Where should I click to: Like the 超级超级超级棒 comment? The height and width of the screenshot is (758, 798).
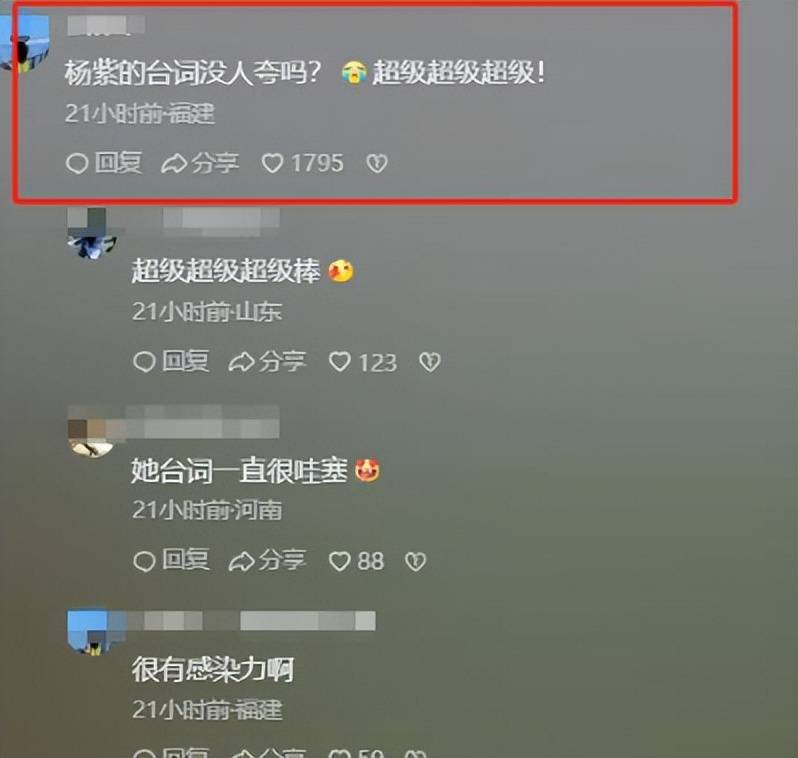coord(362,362)
